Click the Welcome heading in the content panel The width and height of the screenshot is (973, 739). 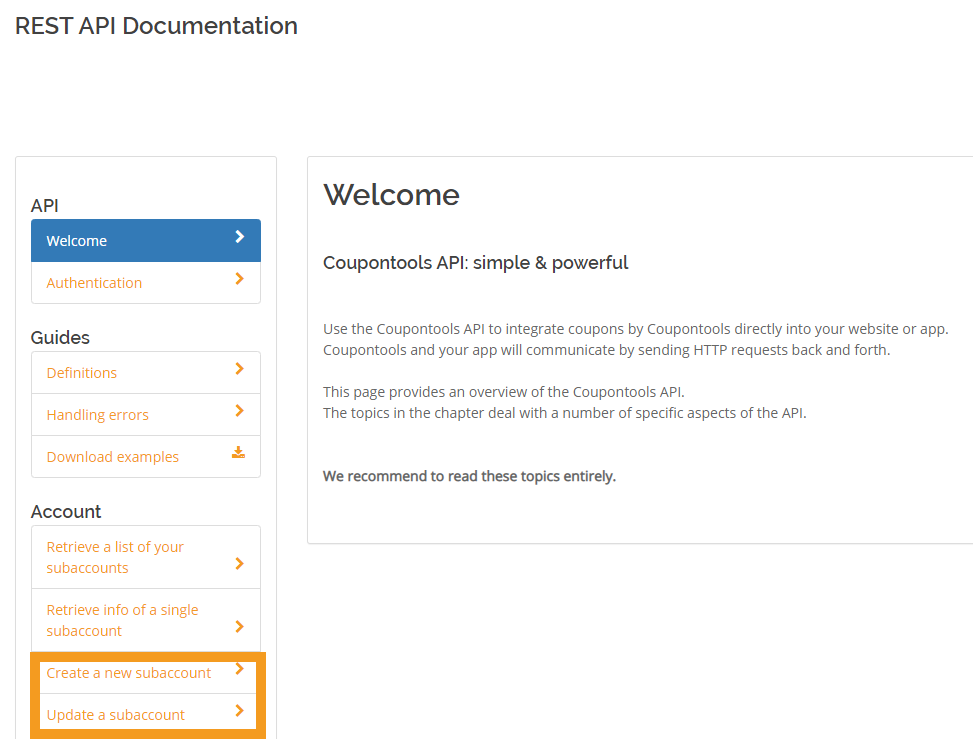click(391, 194)
